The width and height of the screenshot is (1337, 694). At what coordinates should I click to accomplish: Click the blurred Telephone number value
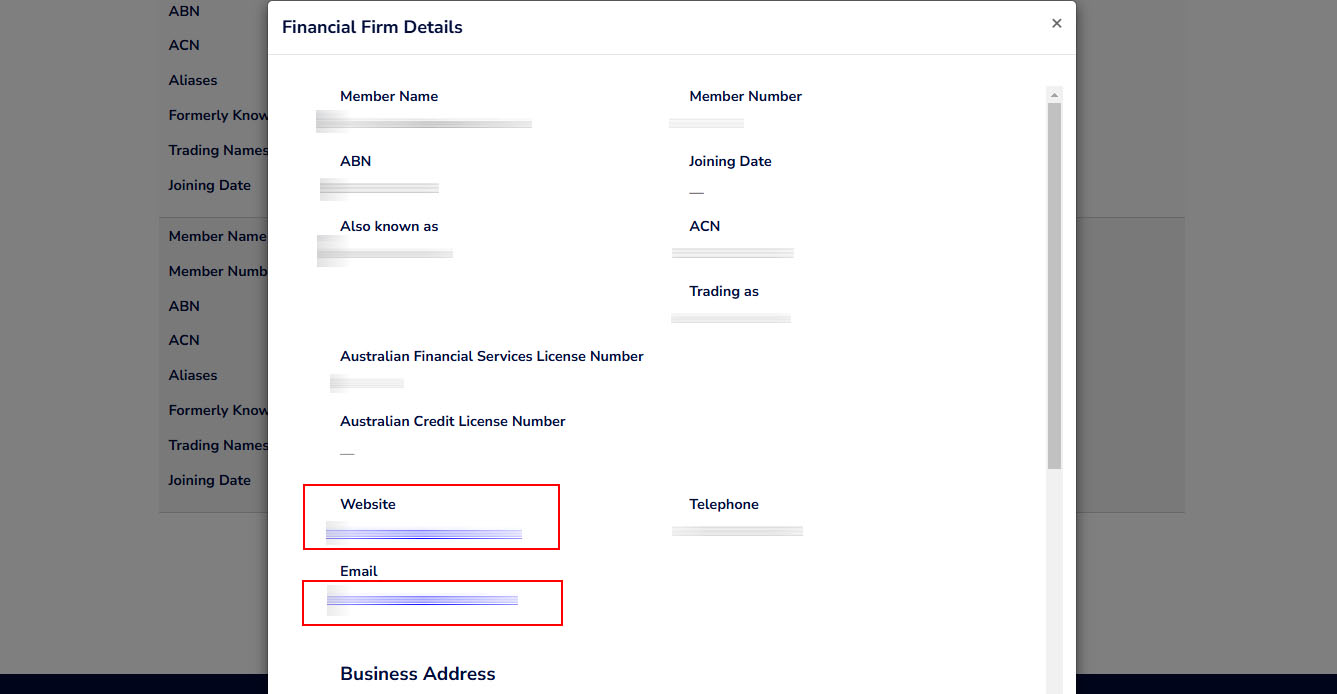point(737,531)
